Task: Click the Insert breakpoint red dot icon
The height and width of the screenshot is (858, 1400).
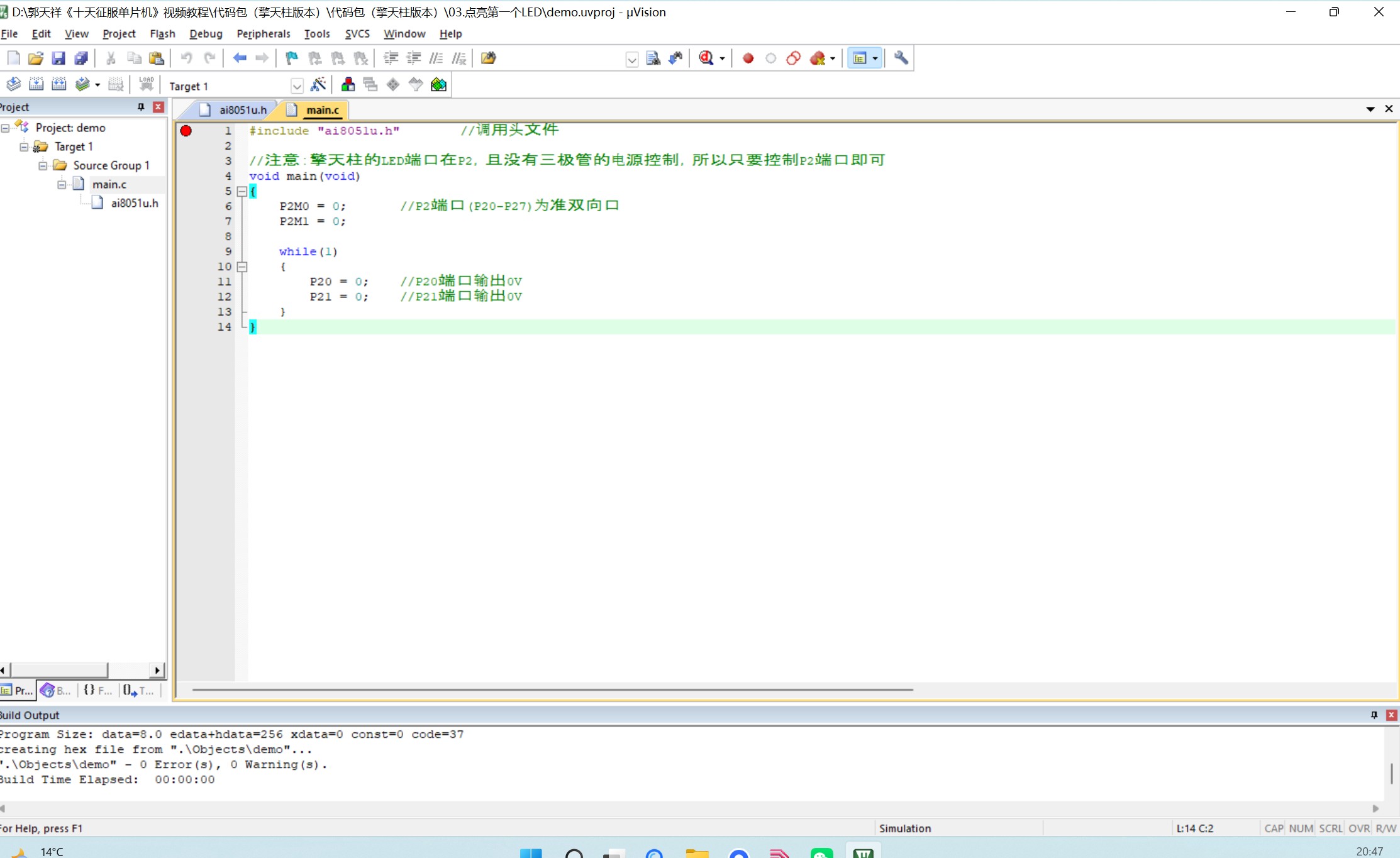Action: click(748, 58)
